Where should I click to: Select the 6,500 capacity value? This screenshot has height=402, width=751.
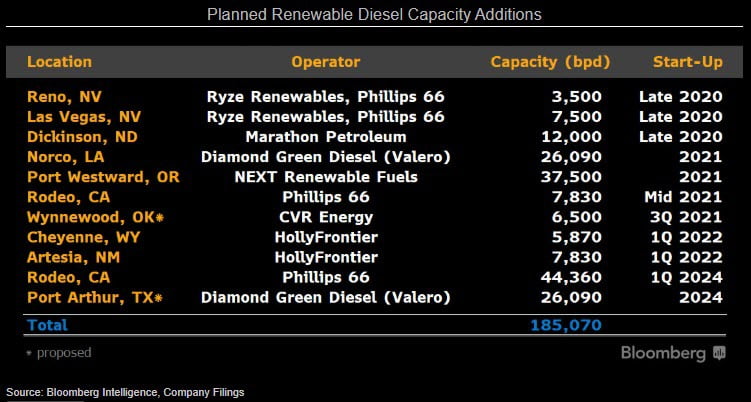click(x=575, y=218)
